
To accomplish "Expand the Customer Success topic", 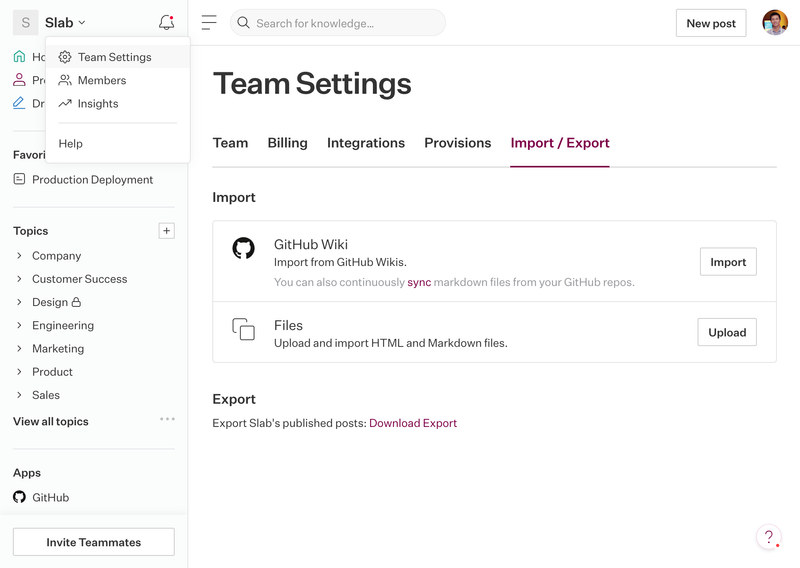I will 20,279.
